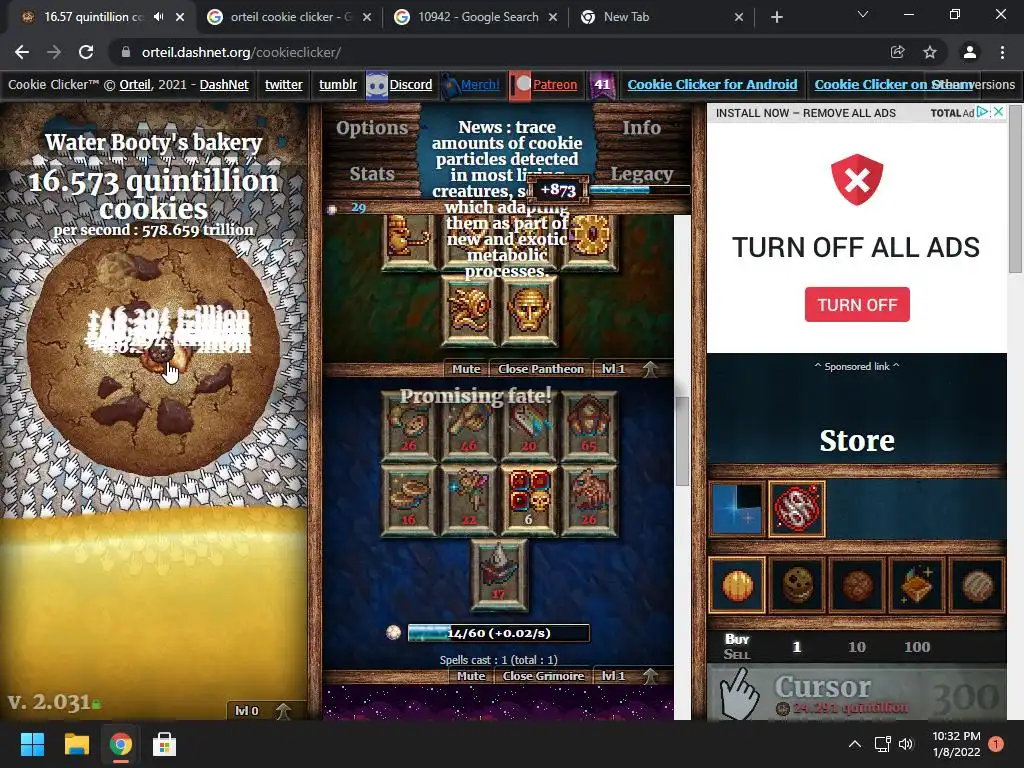Bookmark this page with the star icon

coord(930,52)
